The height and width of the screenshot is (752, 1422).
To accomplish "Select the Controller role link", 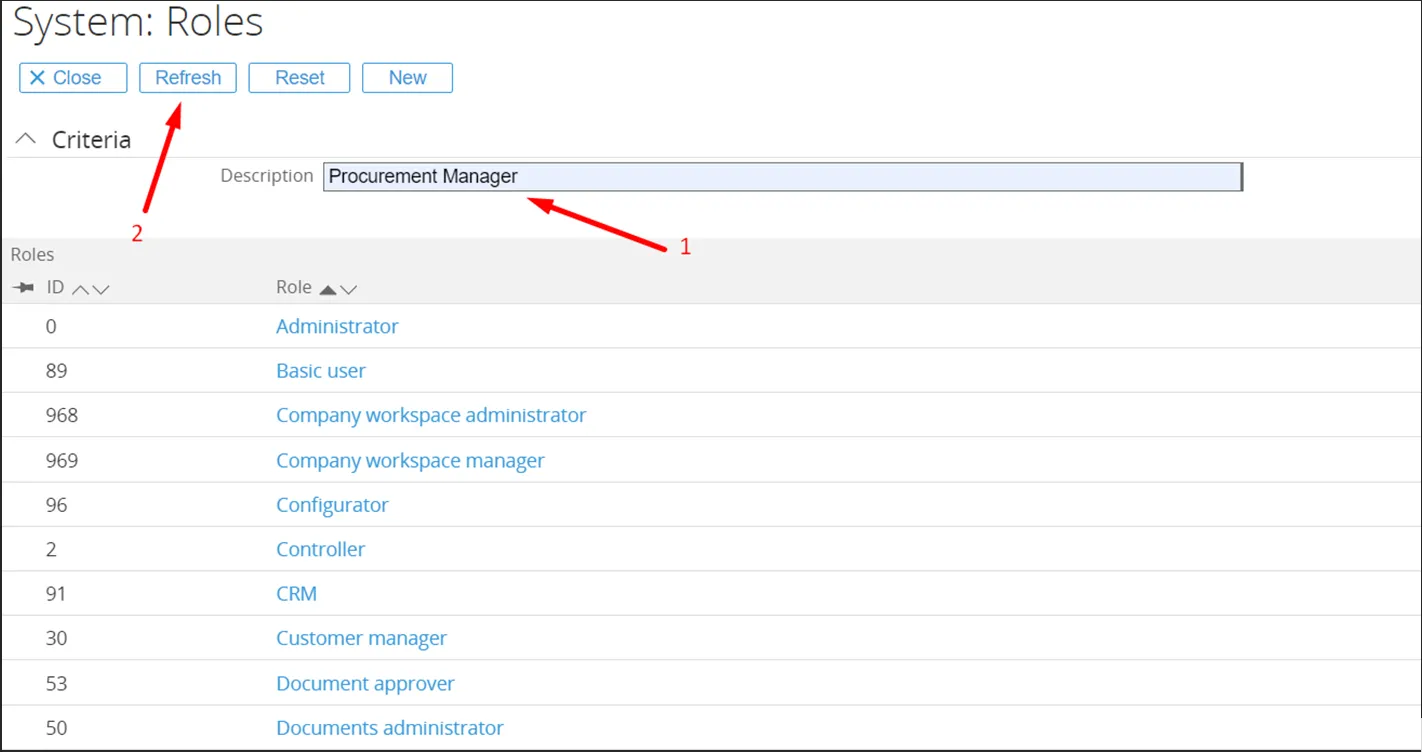I will [321, 549].
